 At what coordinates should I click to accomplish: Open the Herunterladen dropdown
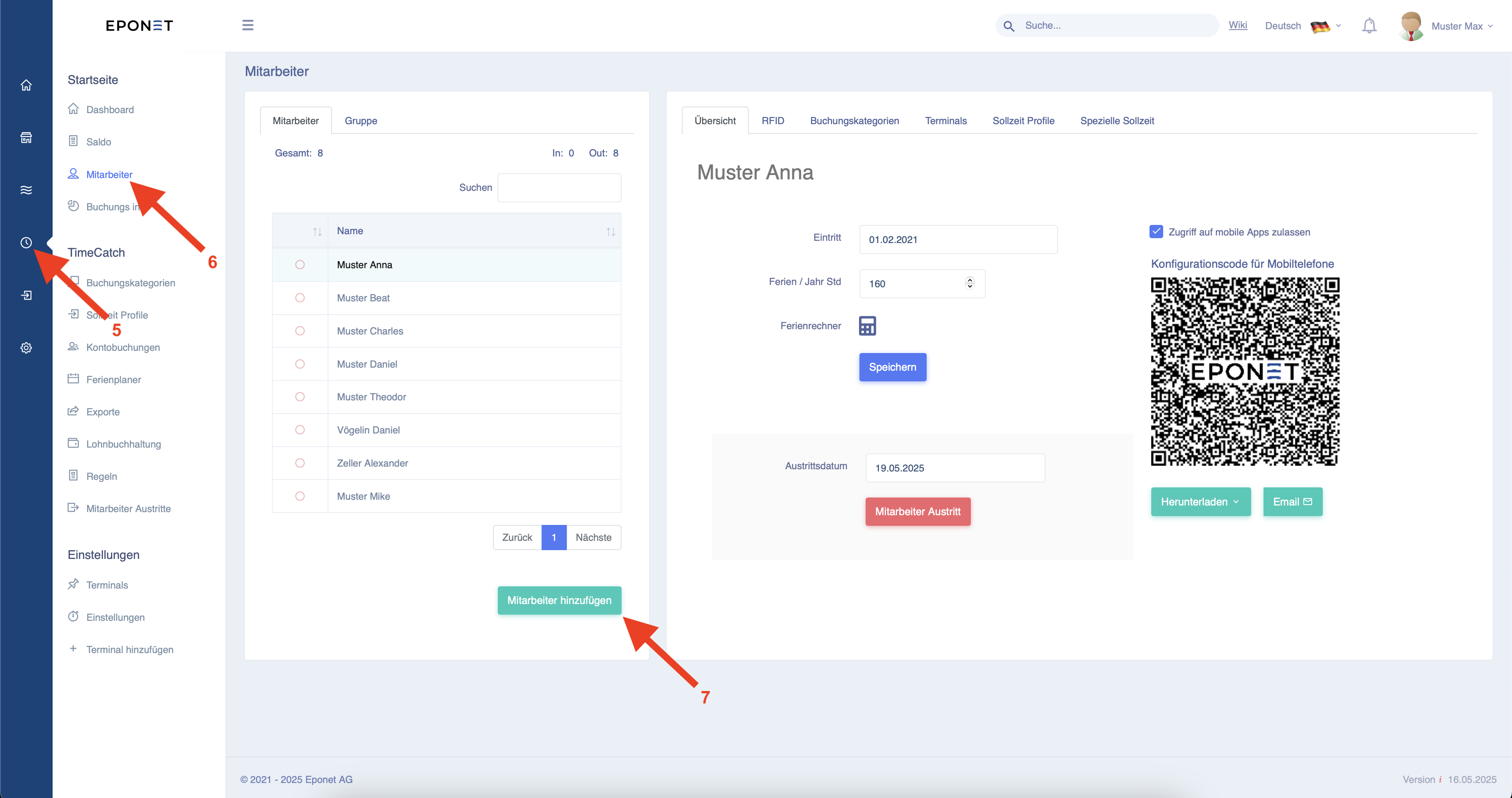(x=1200, y=502)
